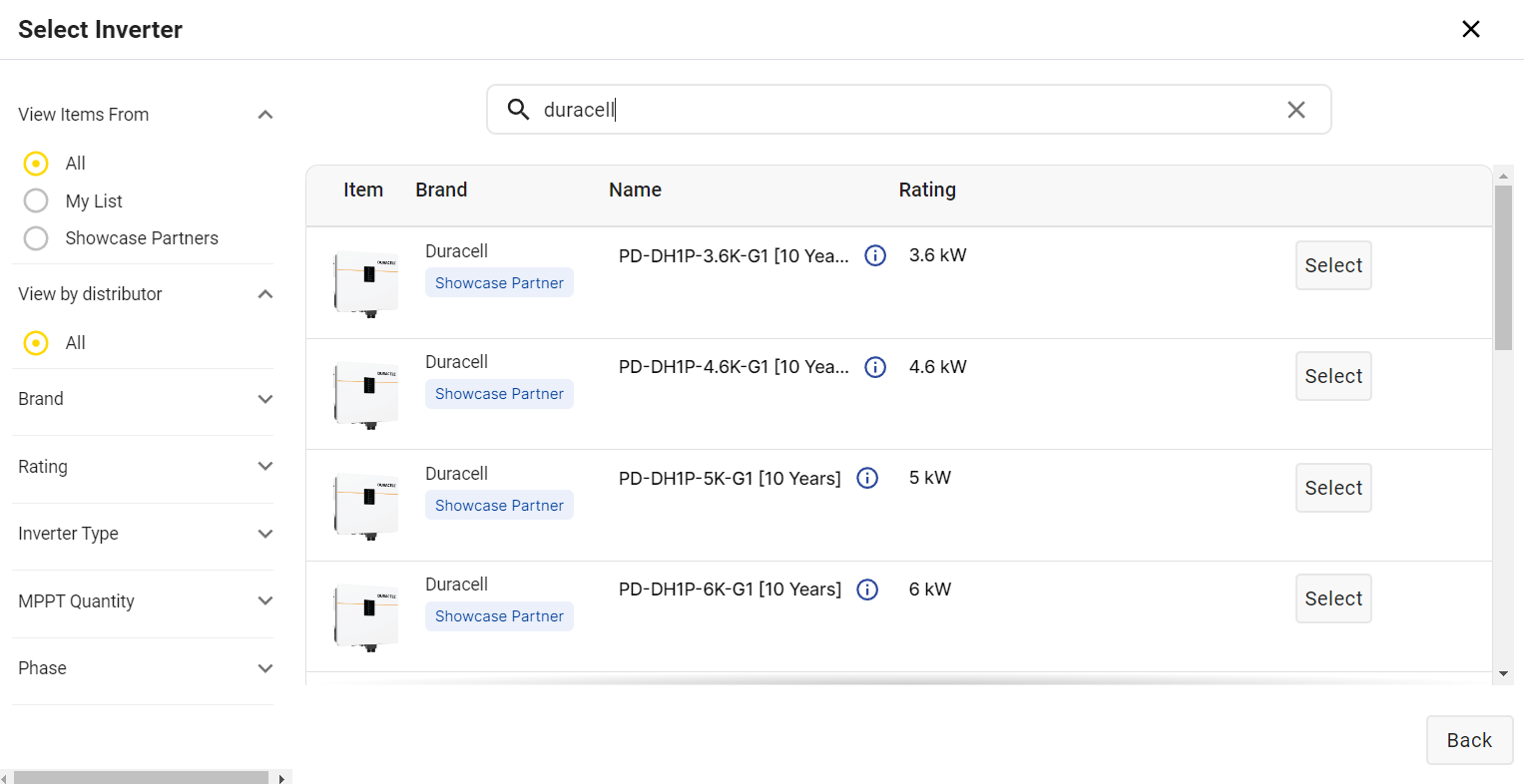Click the Duracell brand text in 4.6 kW row
This screenshot has height=784, width=1524.
[x=456, y=362]
